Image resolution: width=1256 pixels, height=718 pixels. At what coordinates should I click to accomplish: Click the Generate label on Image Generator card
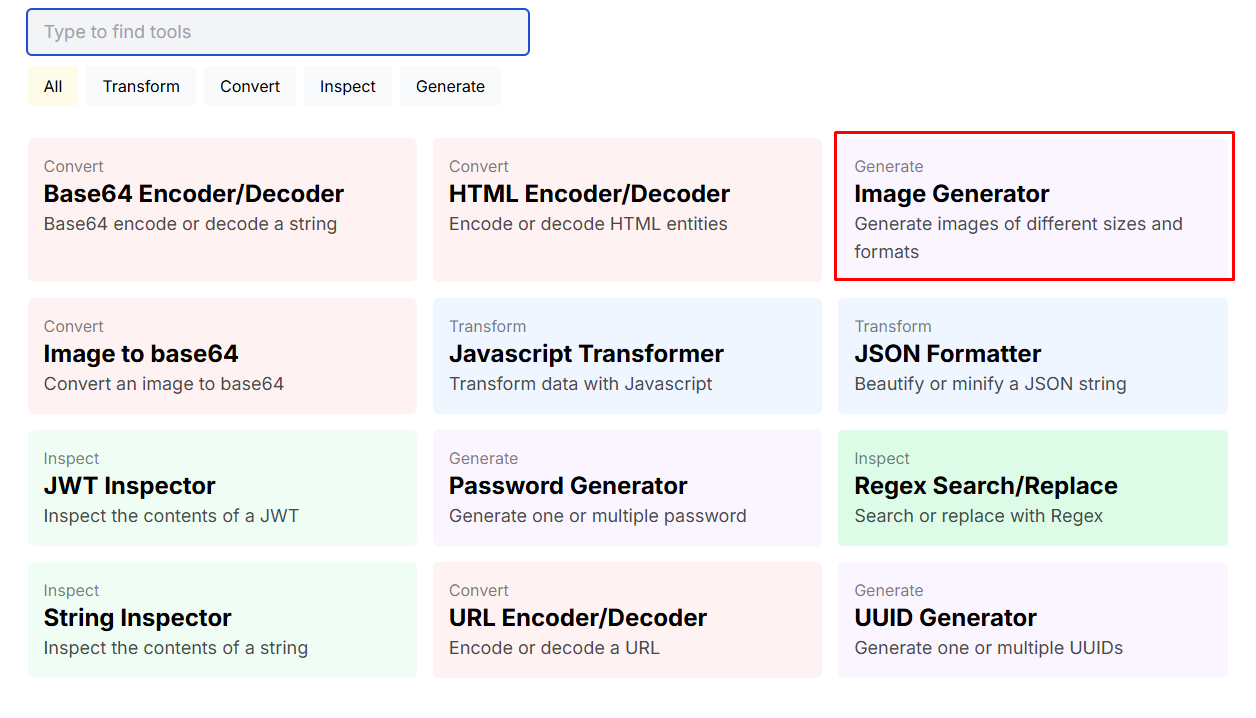click(889, 166)
